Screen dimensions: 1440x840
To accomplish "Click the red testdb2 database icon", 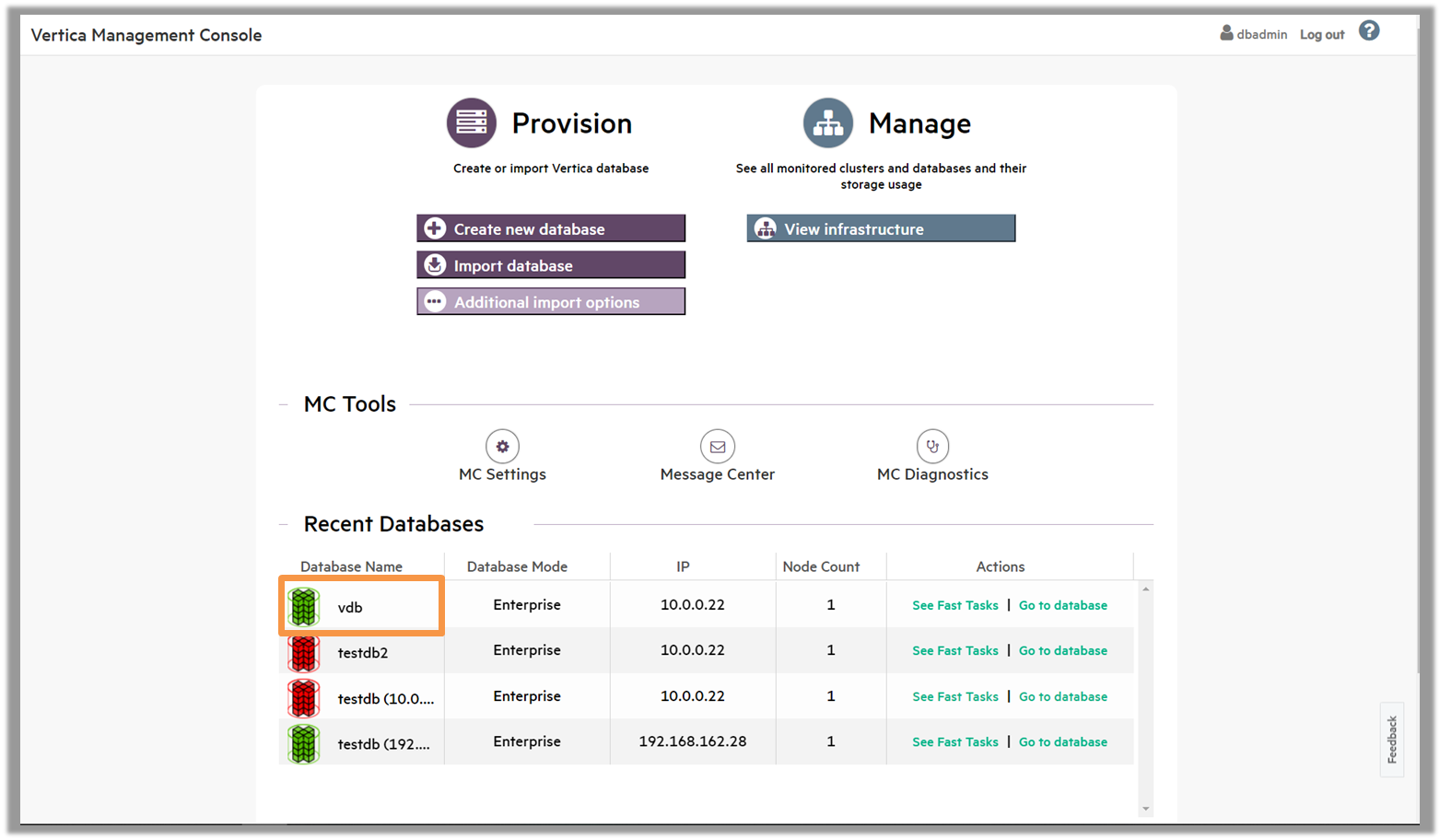I will tap(304, 653).
